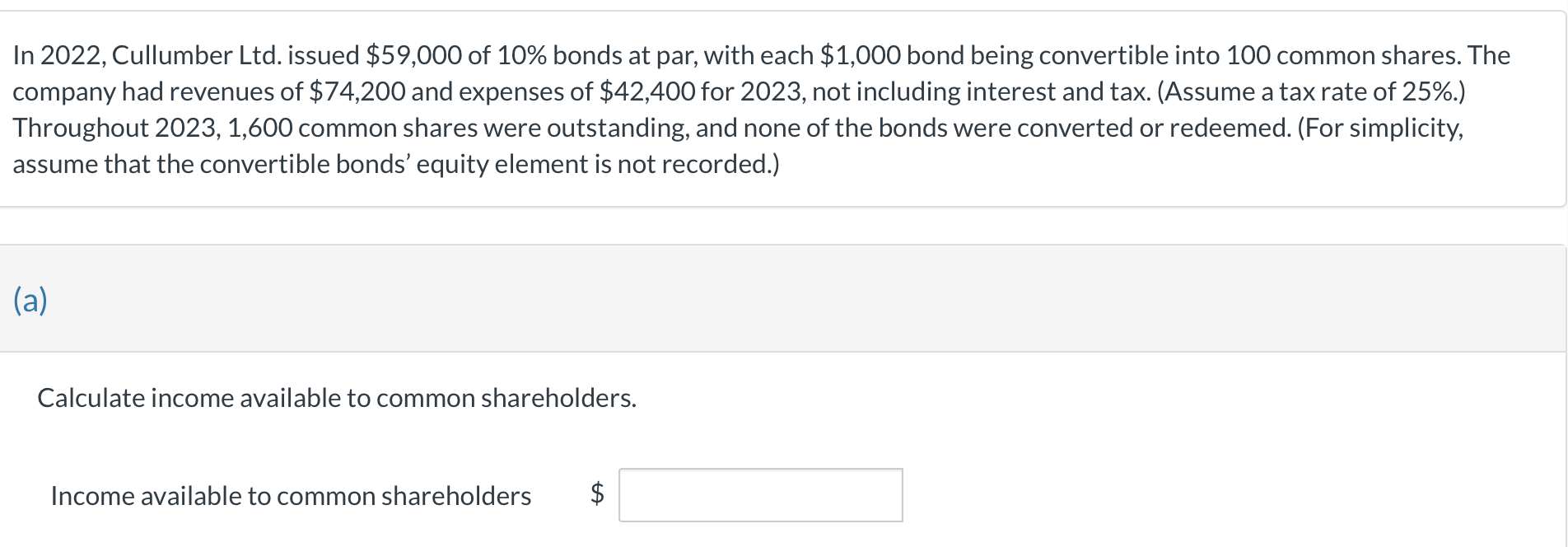Click the gray (a) section bar

tap(782, 301)
